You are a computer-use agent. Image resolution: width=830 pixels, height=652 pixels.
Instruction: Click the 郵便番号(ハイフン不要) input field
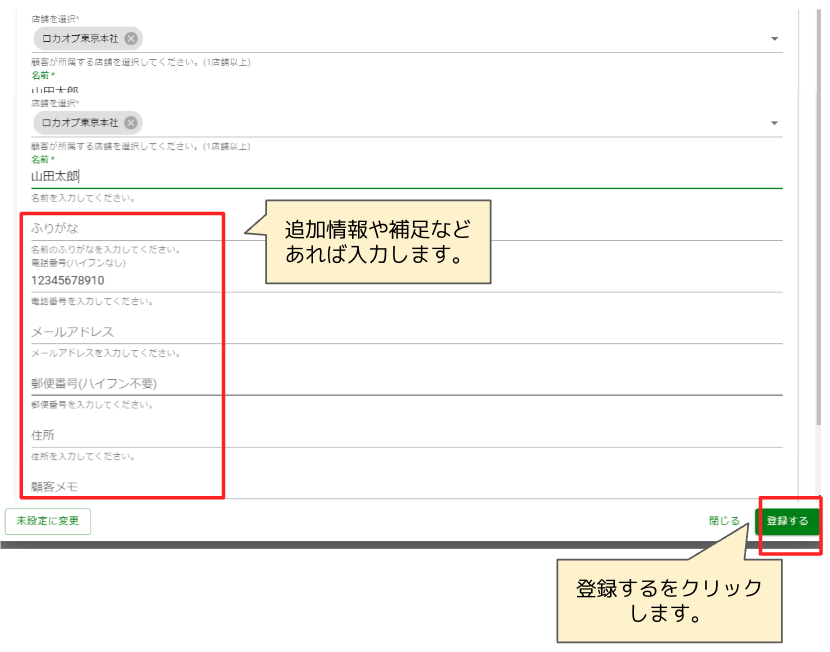(407, 383)
